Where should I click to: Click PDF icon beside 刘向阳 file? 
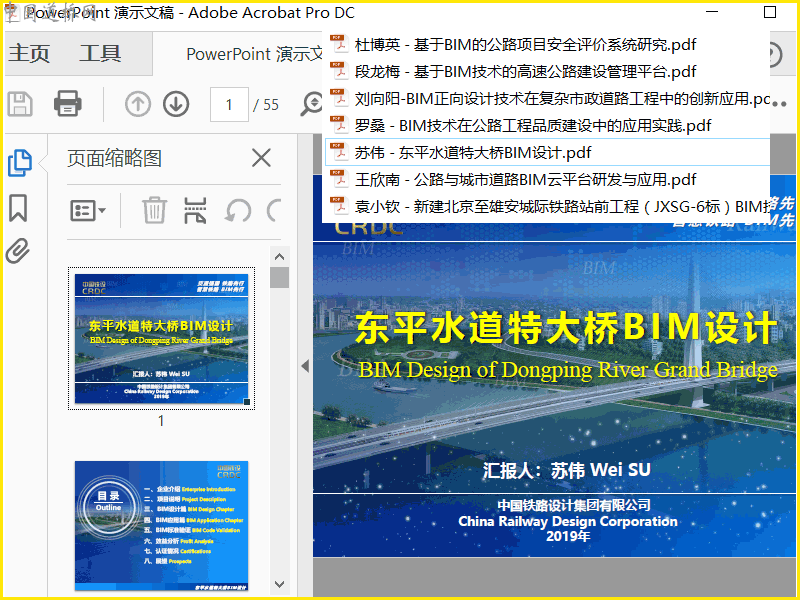(339, 98)
